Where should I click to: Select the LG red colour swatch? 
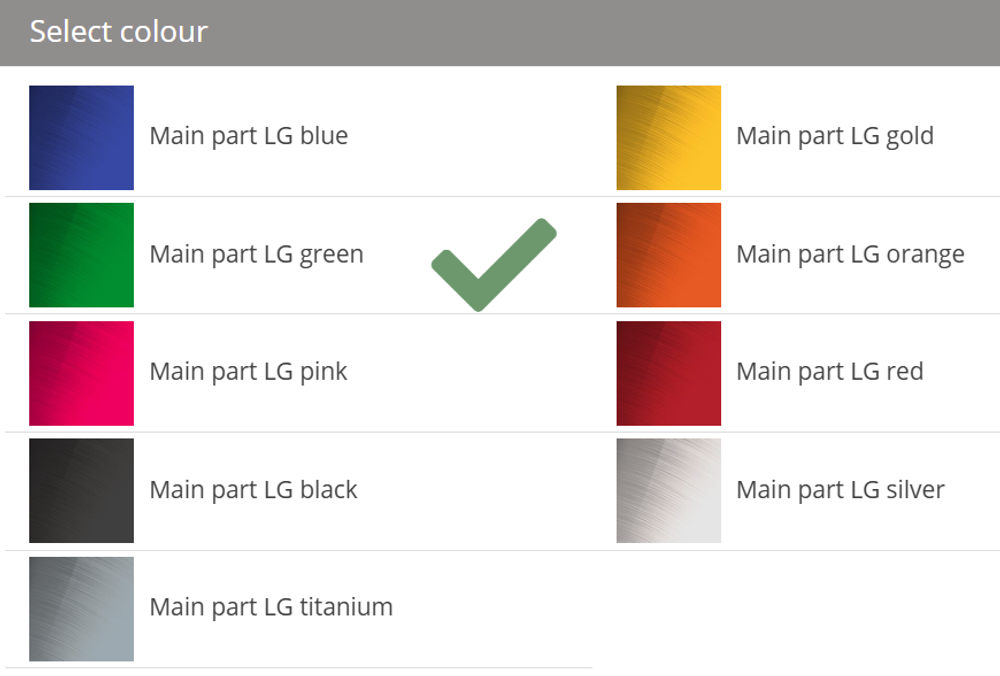(668, 373)
